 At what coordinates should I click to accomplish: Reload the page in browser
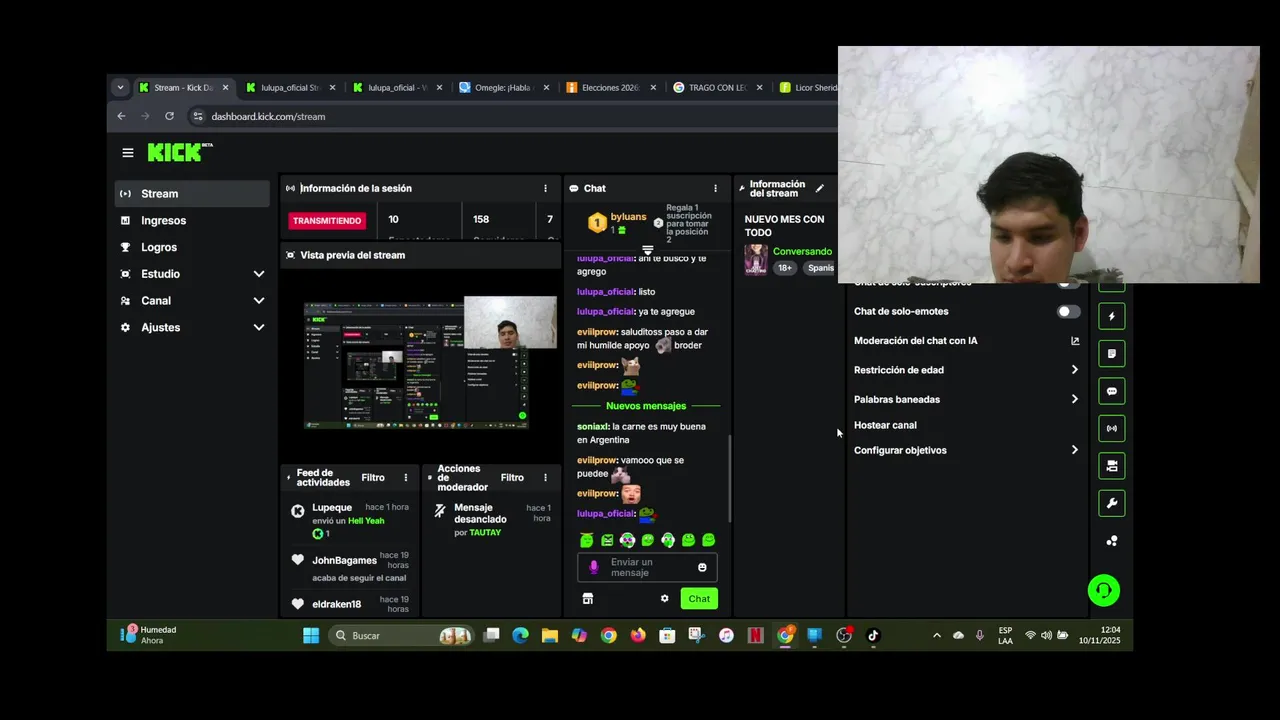pos(169,116)
